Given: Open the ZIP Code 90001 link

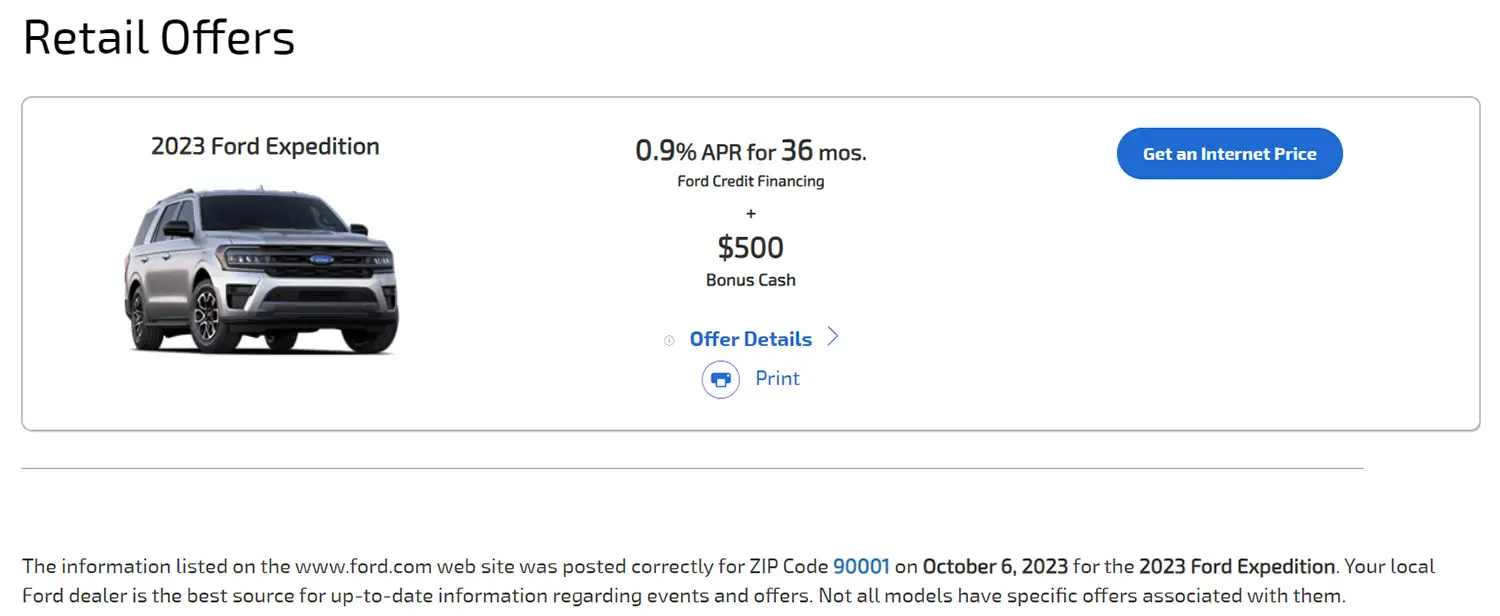Looking at the screenshot, I should point(861,567).
